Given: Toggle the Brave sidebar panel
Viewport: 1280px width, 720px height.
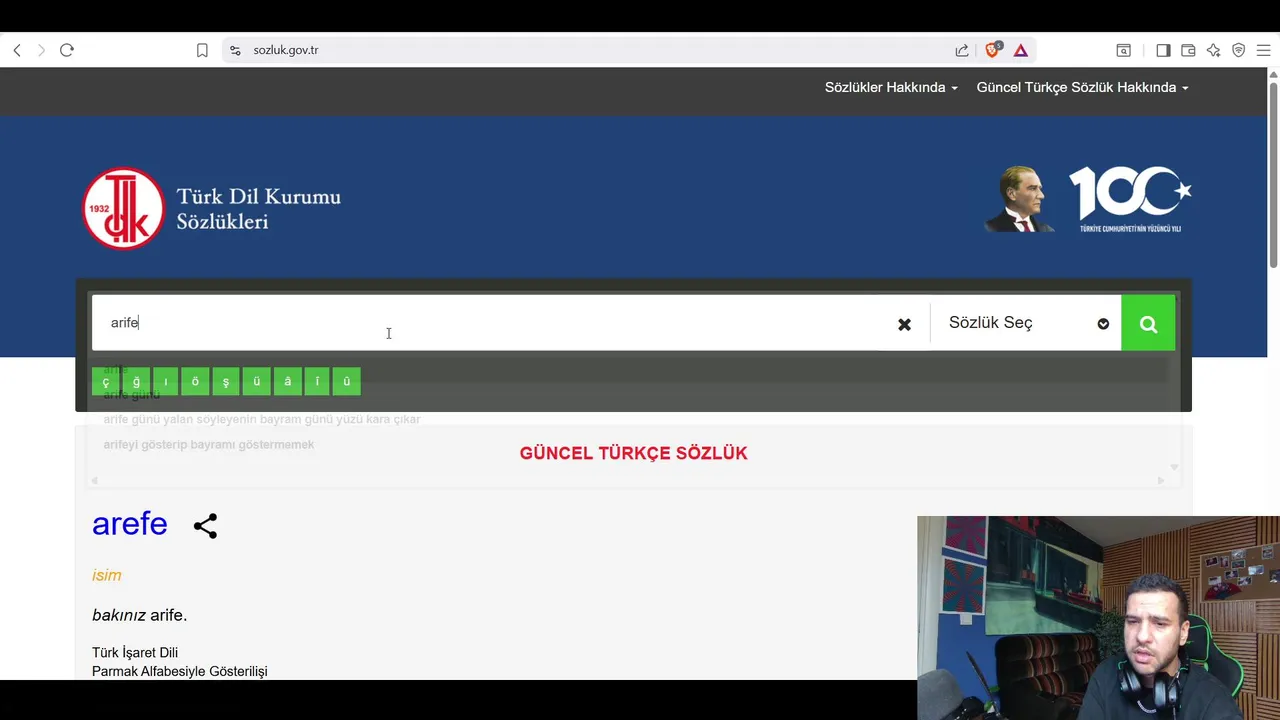Looking at the screenshot, I should (x=1163, y=50).
